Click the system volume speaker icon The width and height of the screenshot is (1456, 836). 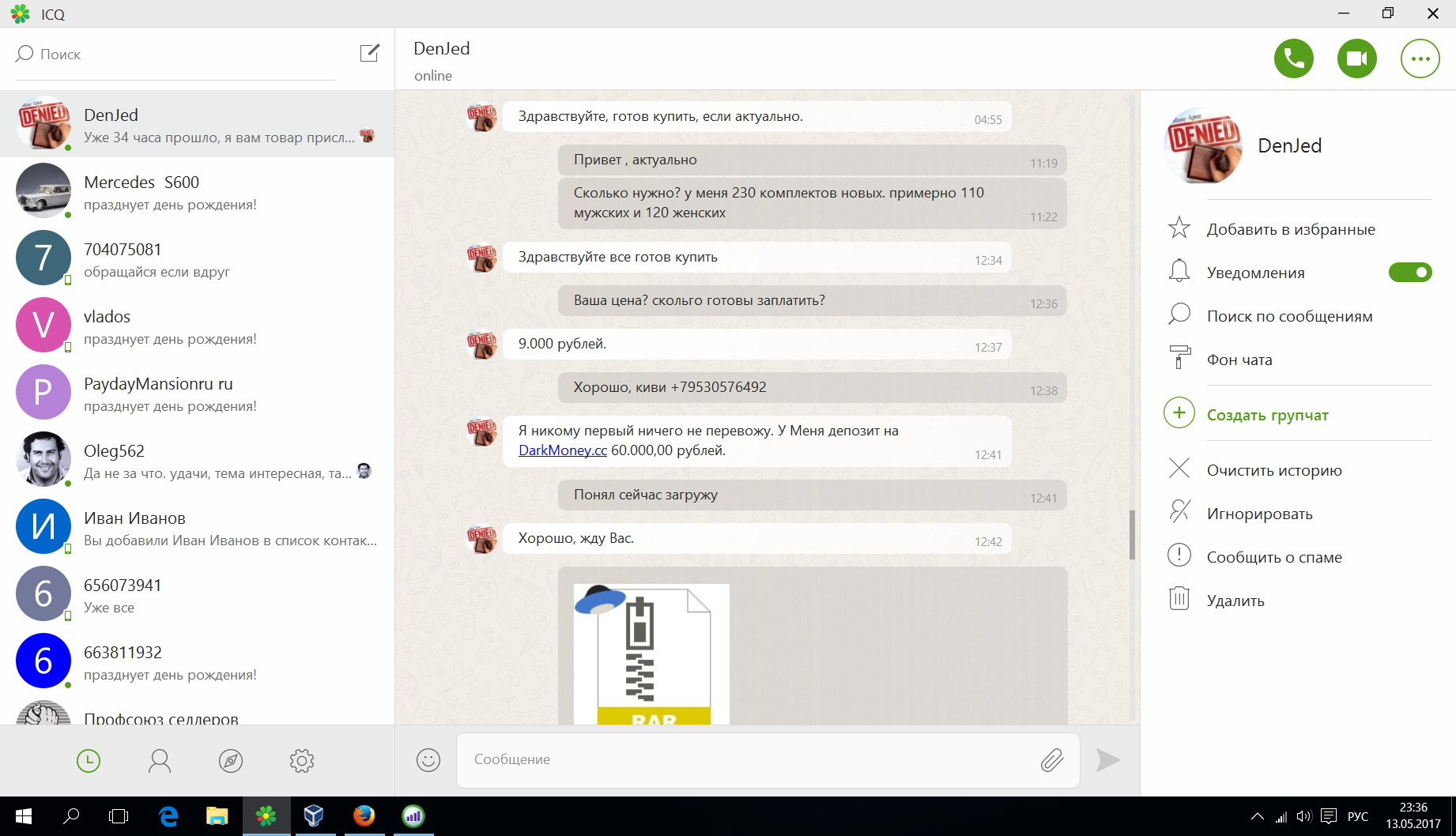coord(1304,816)
